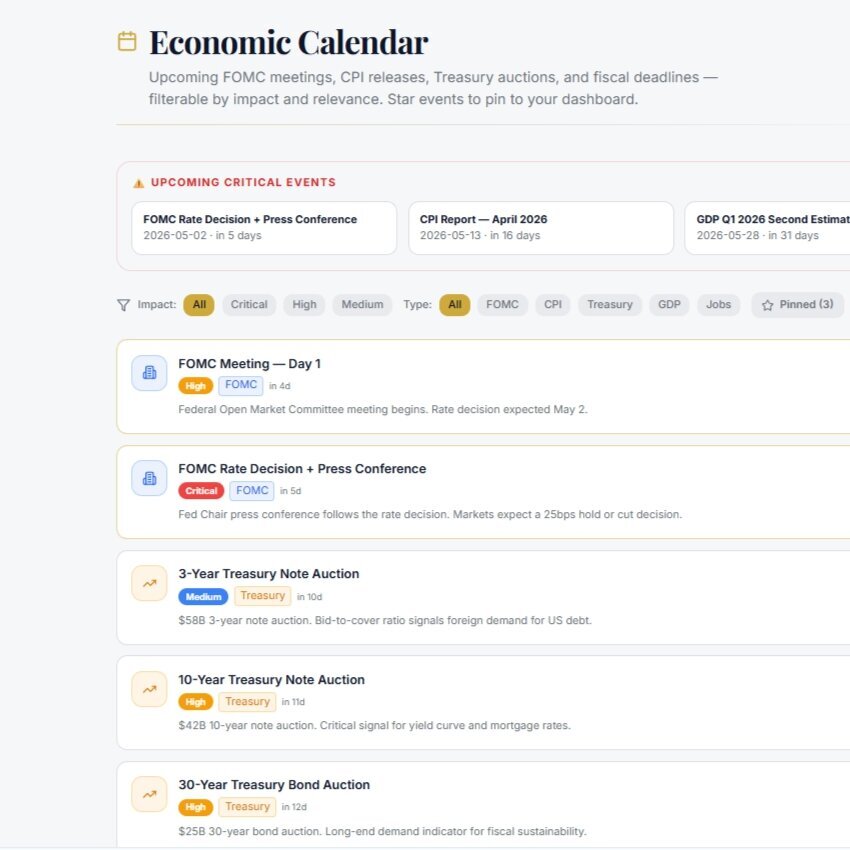This screenshot has width=850, height=850.
Task: Click building icon of FOMC Meeting Day 1
Action: click(149, 373)
